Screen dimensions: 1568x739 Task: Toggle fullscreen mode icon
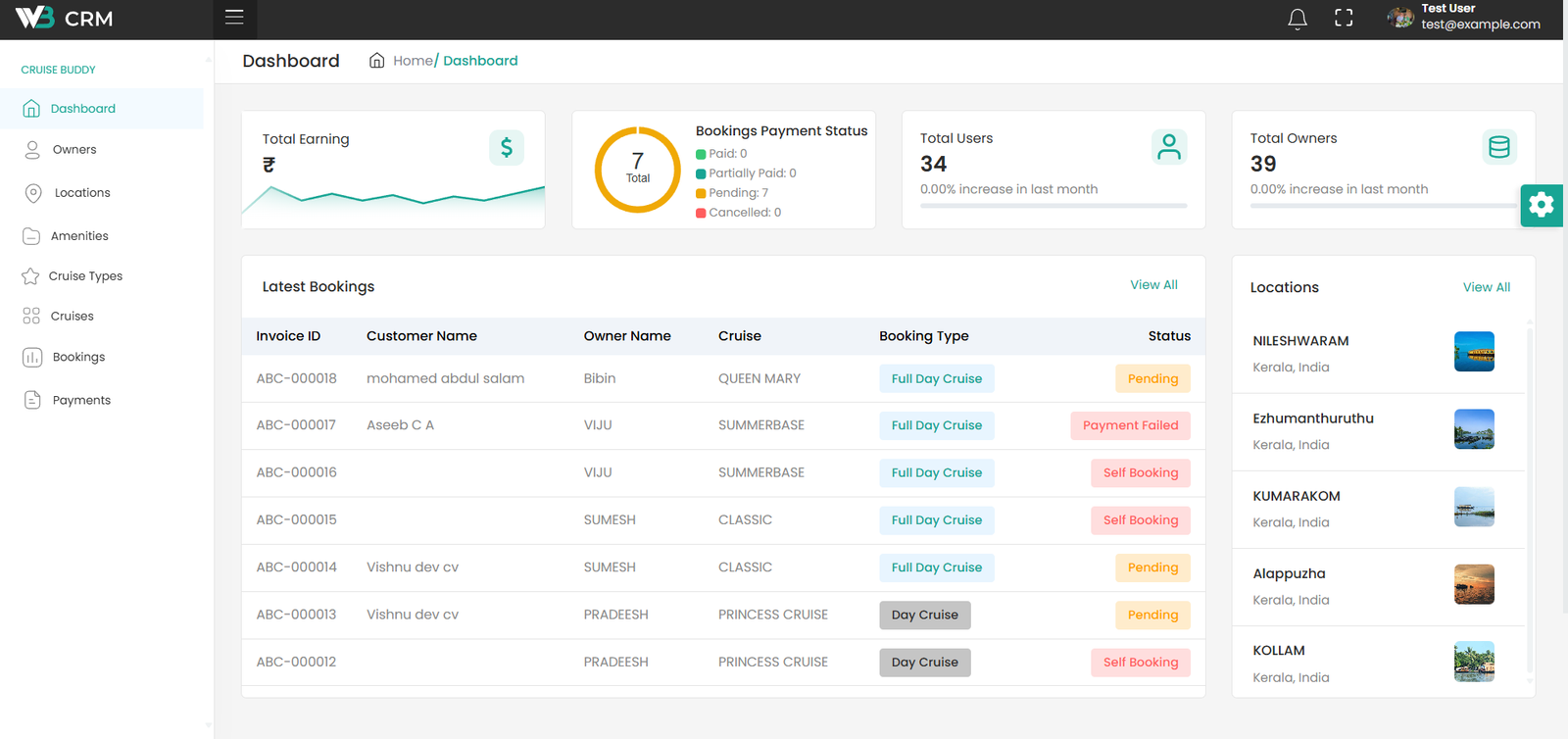(1344, 18)
